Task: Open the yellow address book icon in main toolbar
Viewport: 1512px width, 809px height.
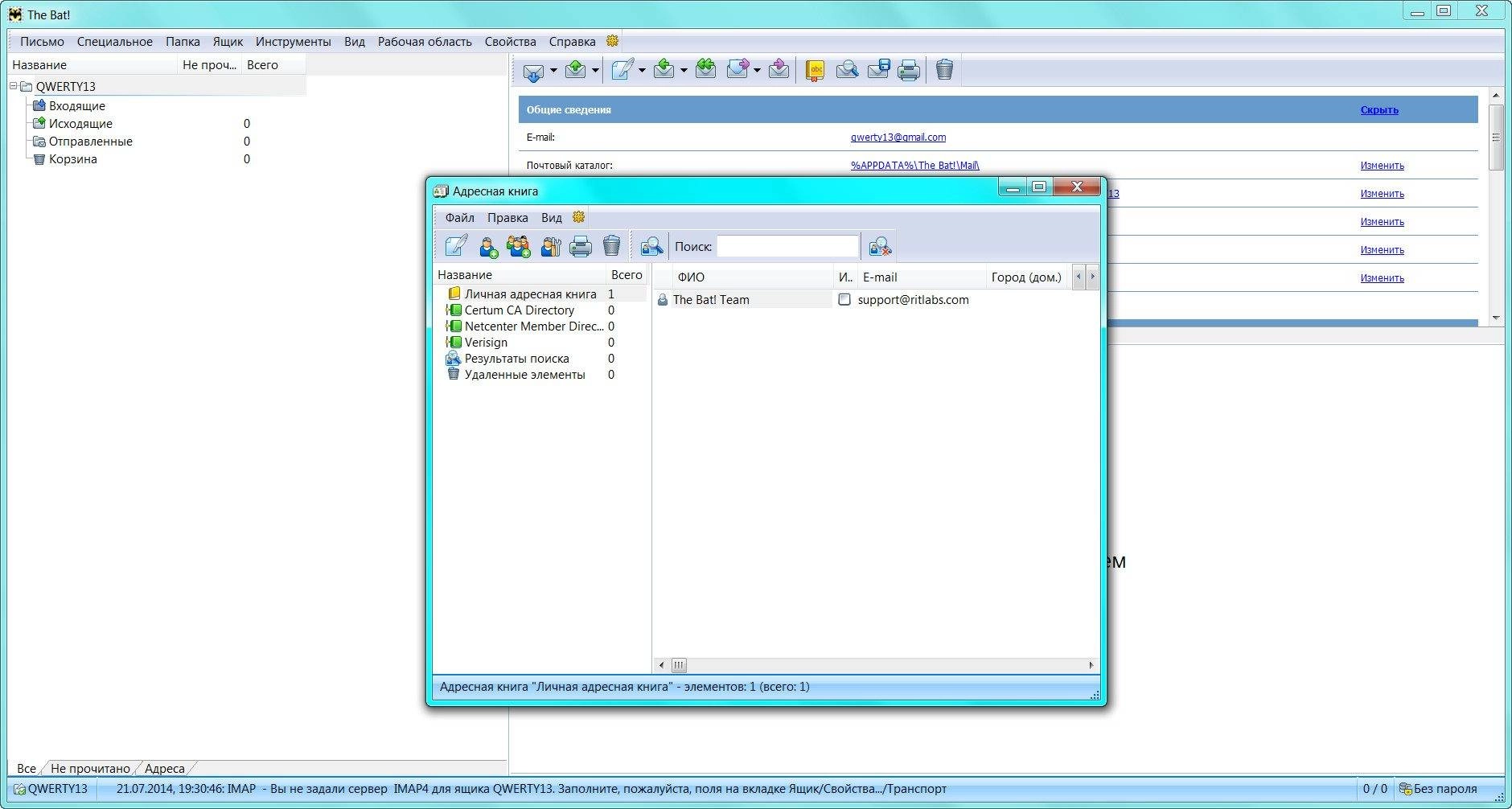Action: pos(816,71)
